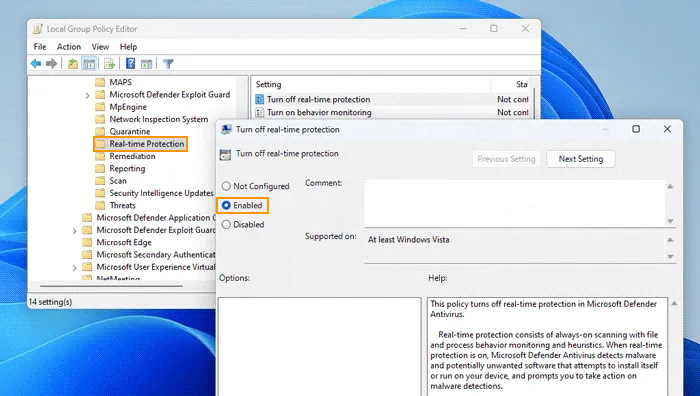This screenshot has height=396, width=700.
Task: Click the Security Intelligence Updates folder icon
Action: [100, 193]
